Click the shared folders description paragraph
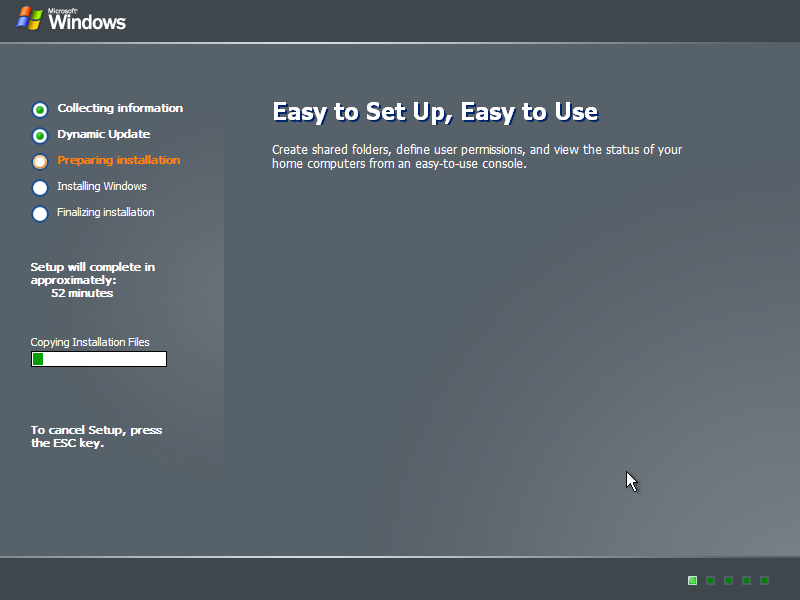The image size is (800, 600). pos(477,157)
